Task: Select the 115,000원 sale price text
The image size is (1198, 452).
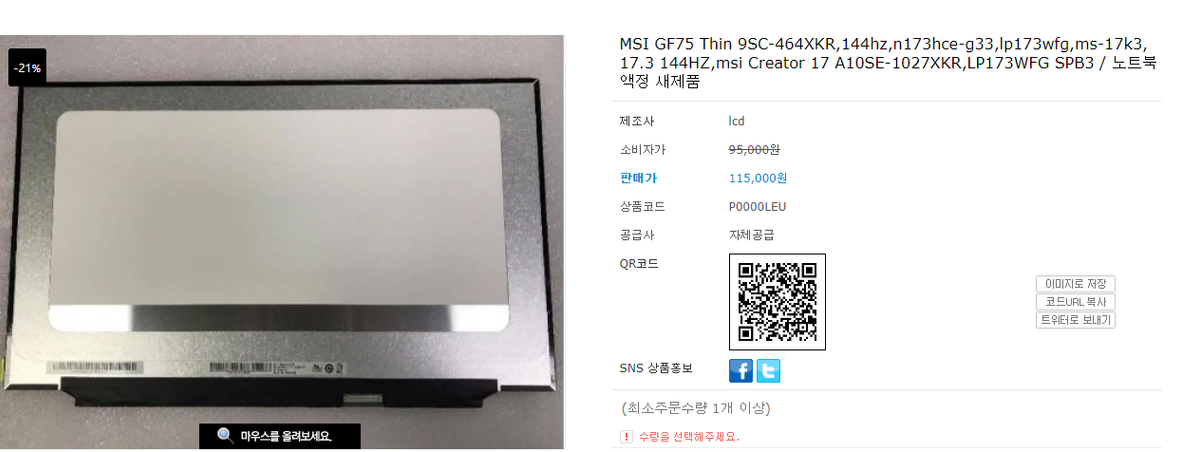Action: pyautogui.click(x=758, y=178)
